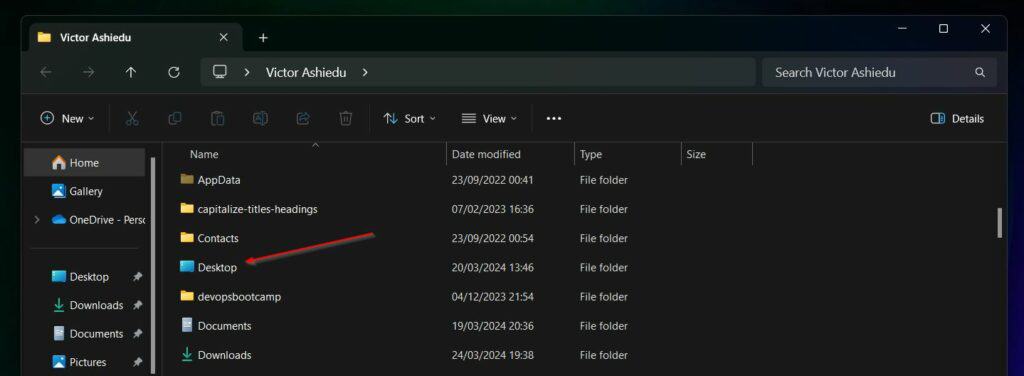Sort by the Date modified column header
Image resolution: width=1024 pixels, height=376 pixels.
(x=487, y=155)
